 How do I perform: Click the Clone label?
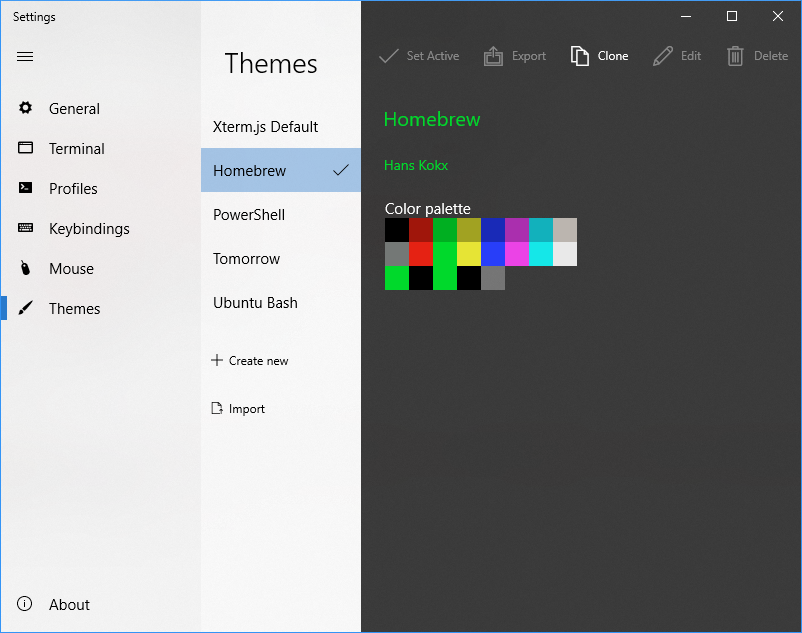pos(613,56)
